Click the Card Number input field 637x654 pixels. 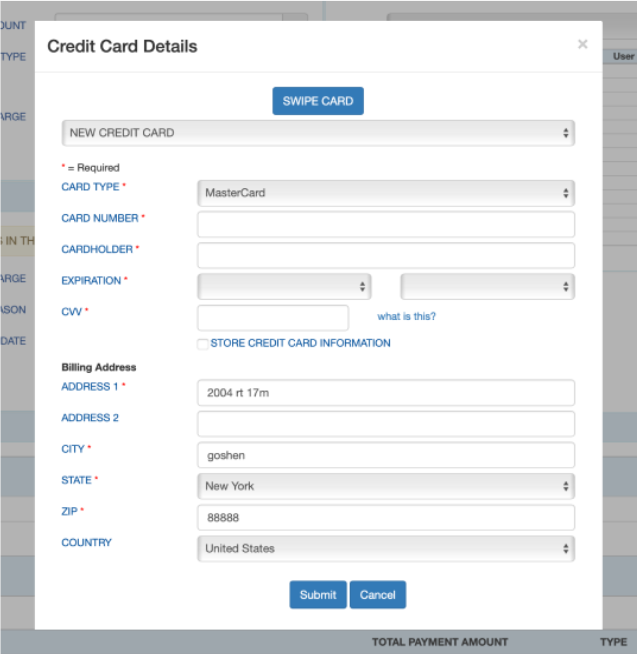click(386, 224)
